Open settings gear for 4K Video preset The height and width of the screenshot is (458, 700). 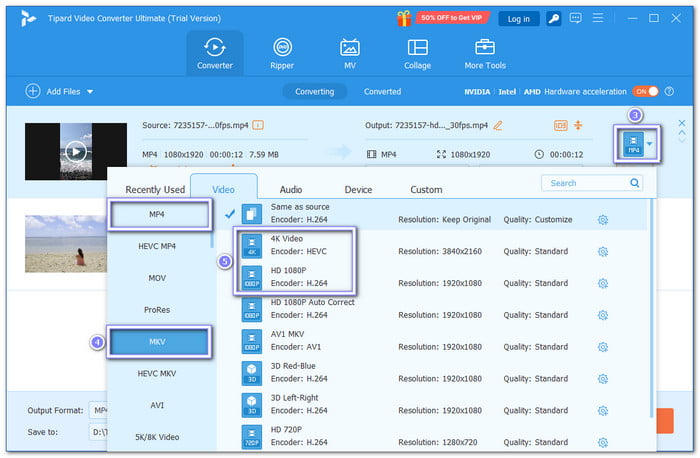coord(603,251)
